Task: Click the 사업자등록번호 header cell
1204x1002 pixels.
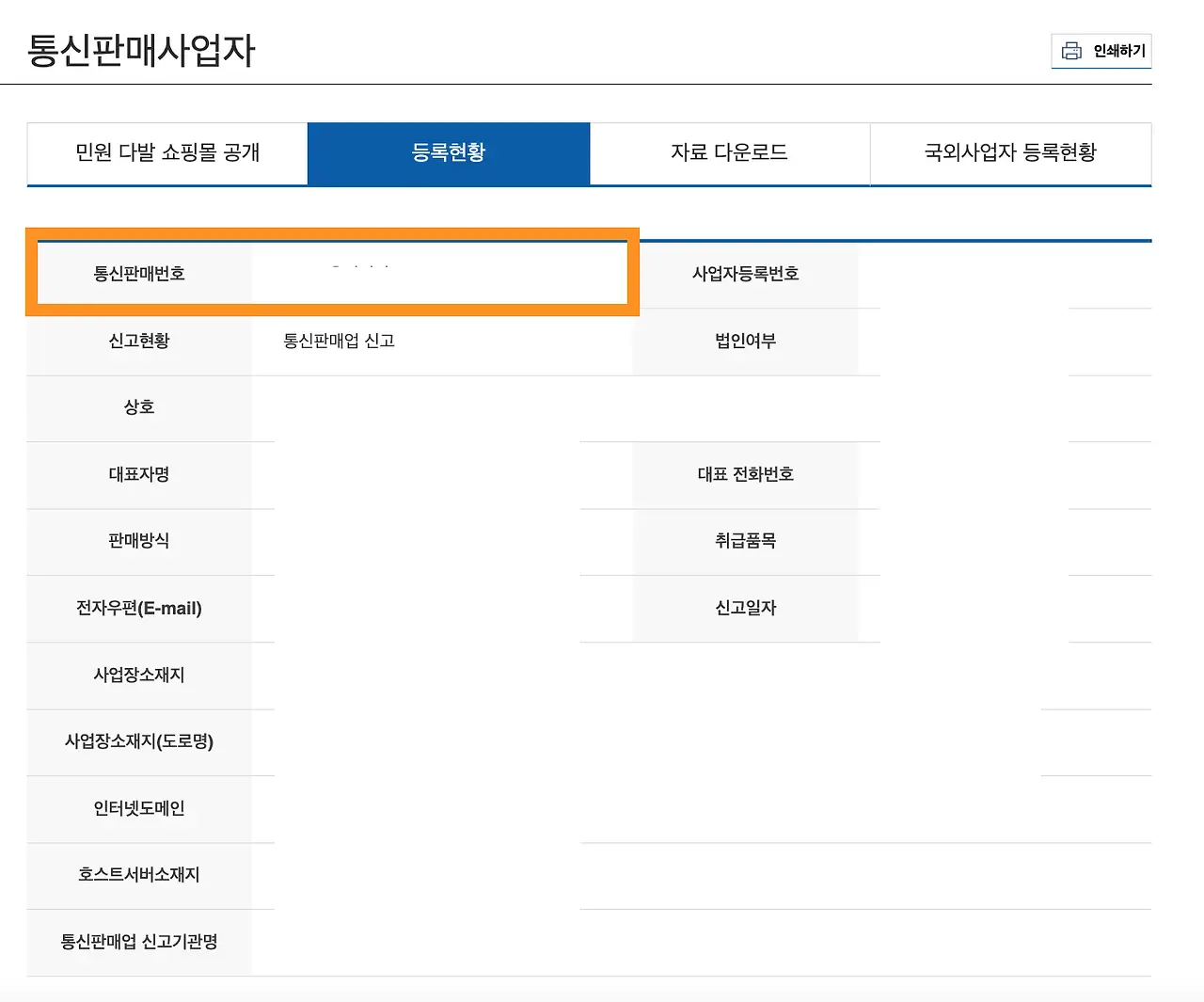Action: click(x=744, y=275)
